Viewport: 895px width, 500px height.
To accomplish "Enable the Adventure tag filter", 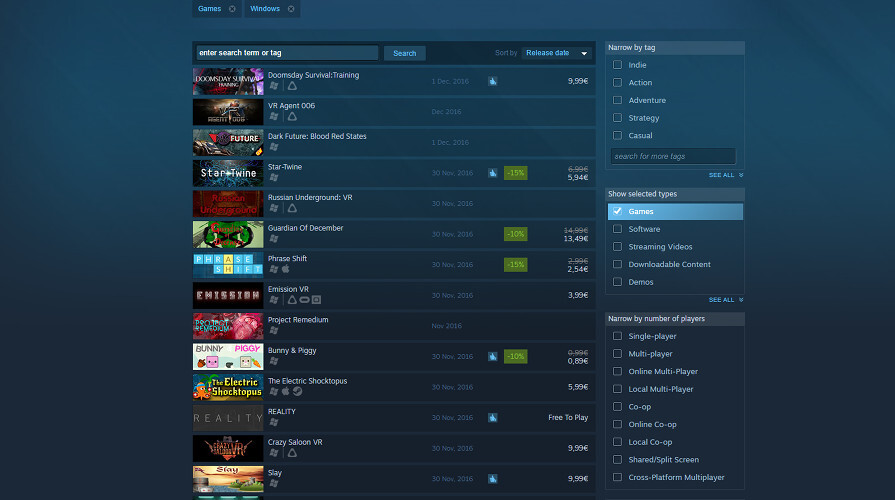I will [618, 100].
